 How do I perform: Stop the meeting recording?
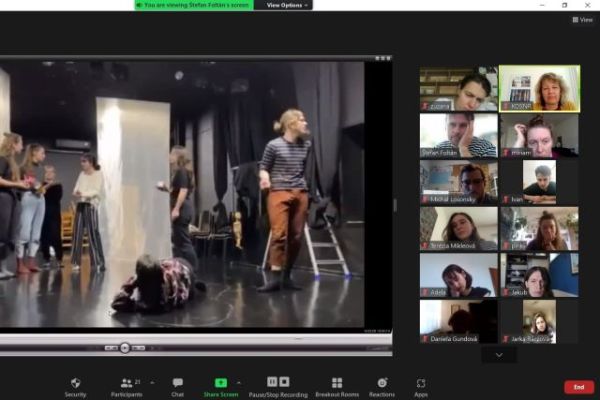[285, 382]
